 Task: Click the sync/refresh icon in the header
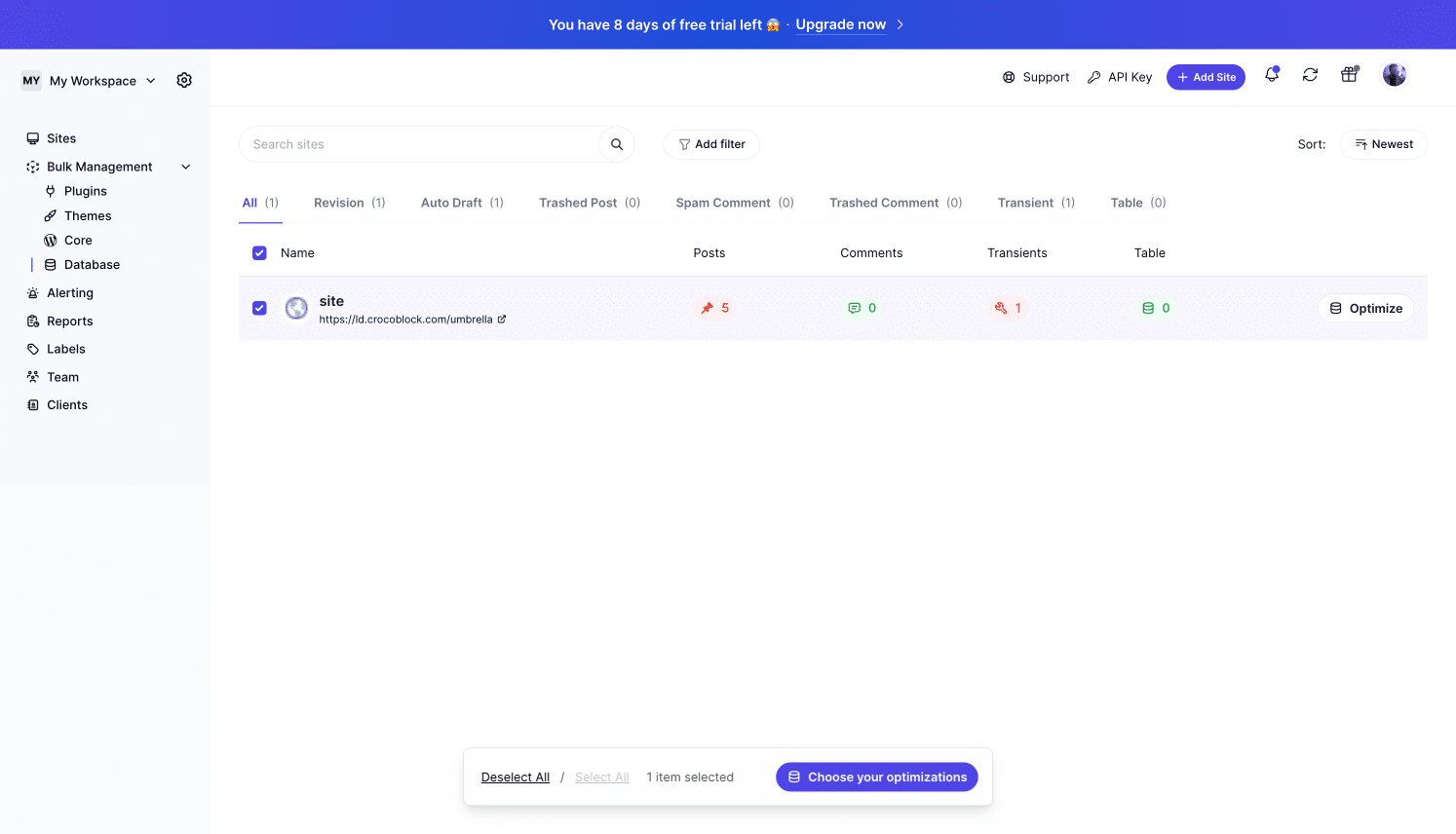(1310, 74)
